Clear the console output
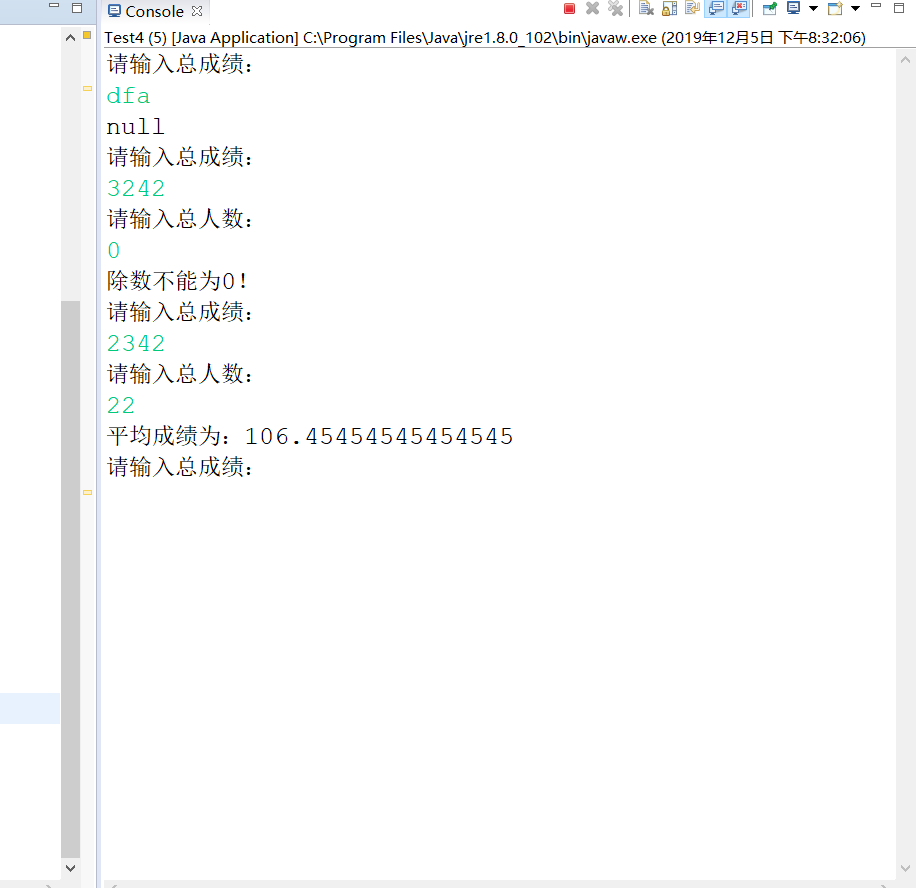The height and width of the screenshot is (888, 919). point(644,8)
